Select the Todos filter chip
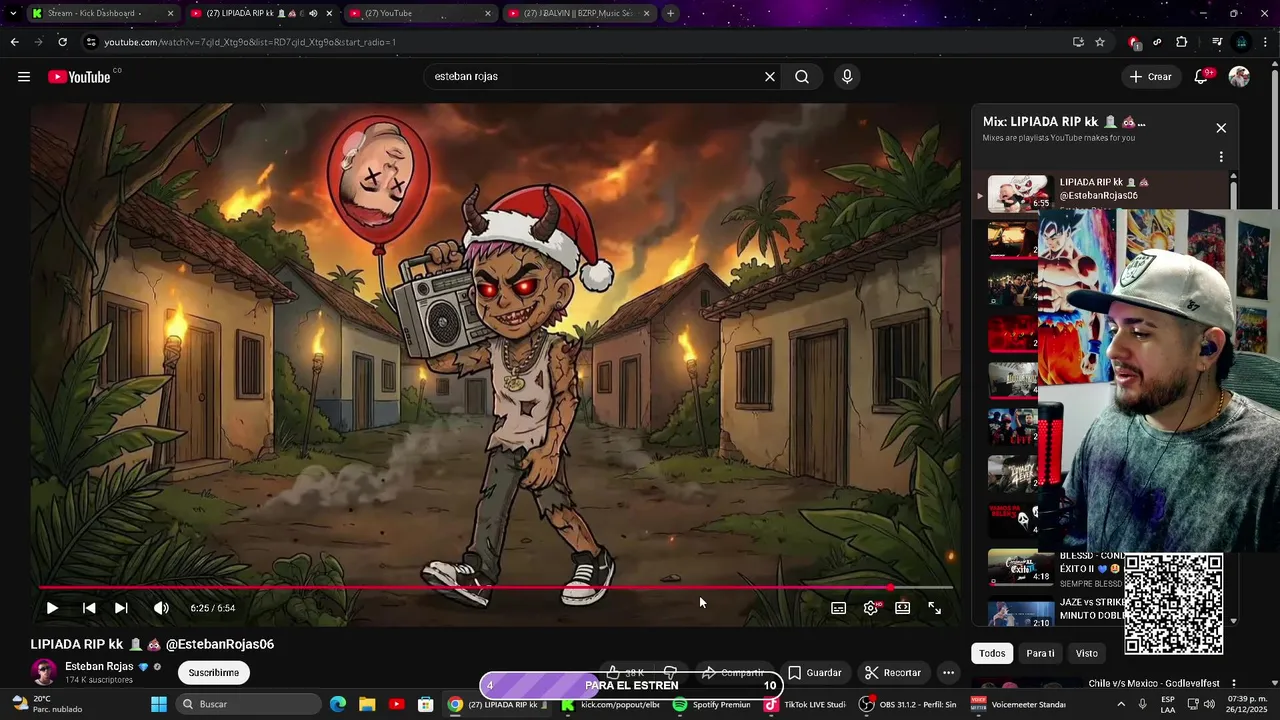This screenshot has height=720, width=1280. [992, 653]
